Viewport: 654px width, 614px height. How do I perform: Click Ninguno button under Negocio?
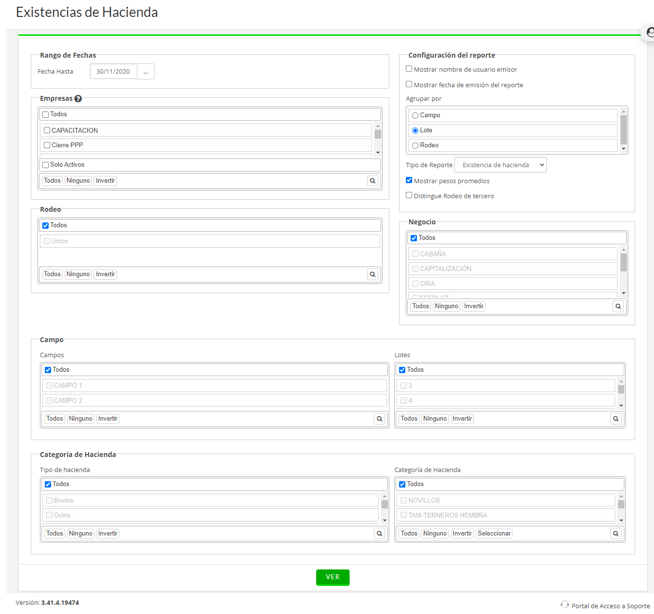[x=446, y=306]
